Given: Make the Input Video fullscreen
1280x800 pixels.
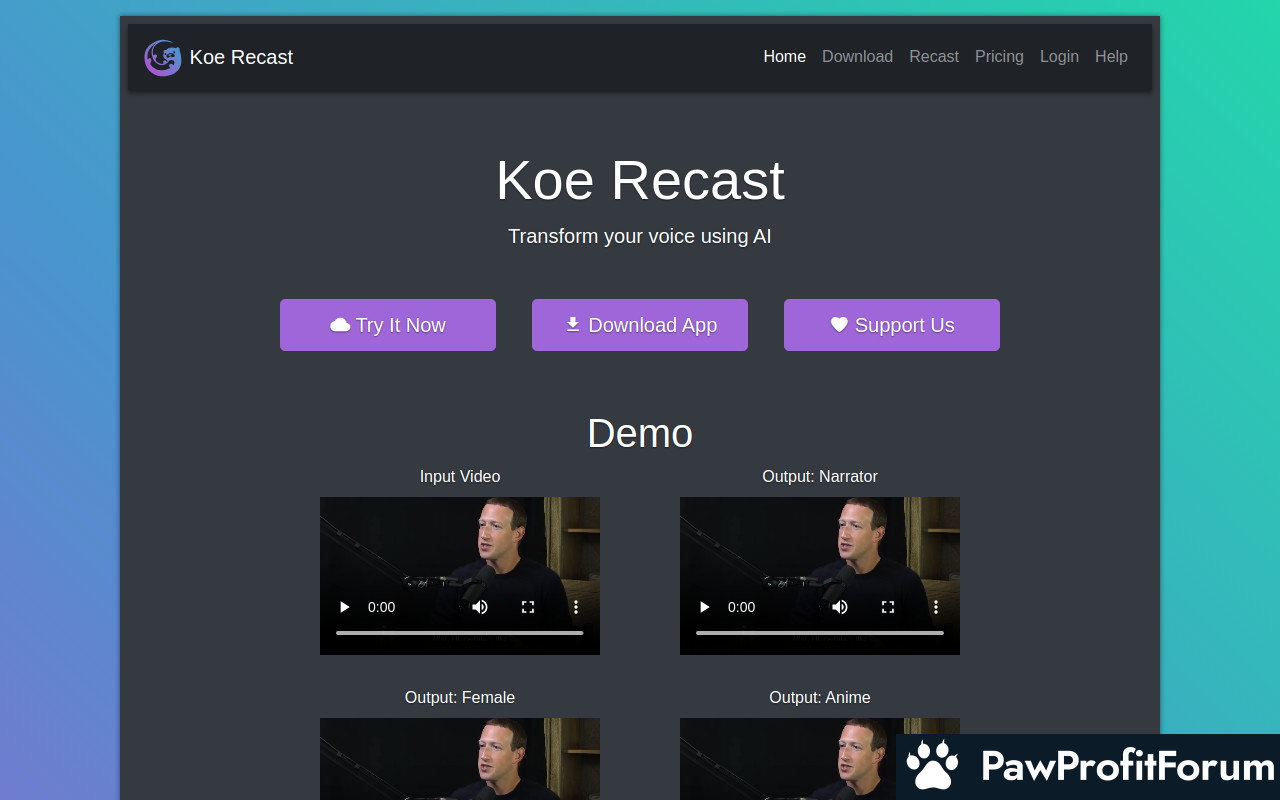Looking at the screenshot, I should coord(528,607).
